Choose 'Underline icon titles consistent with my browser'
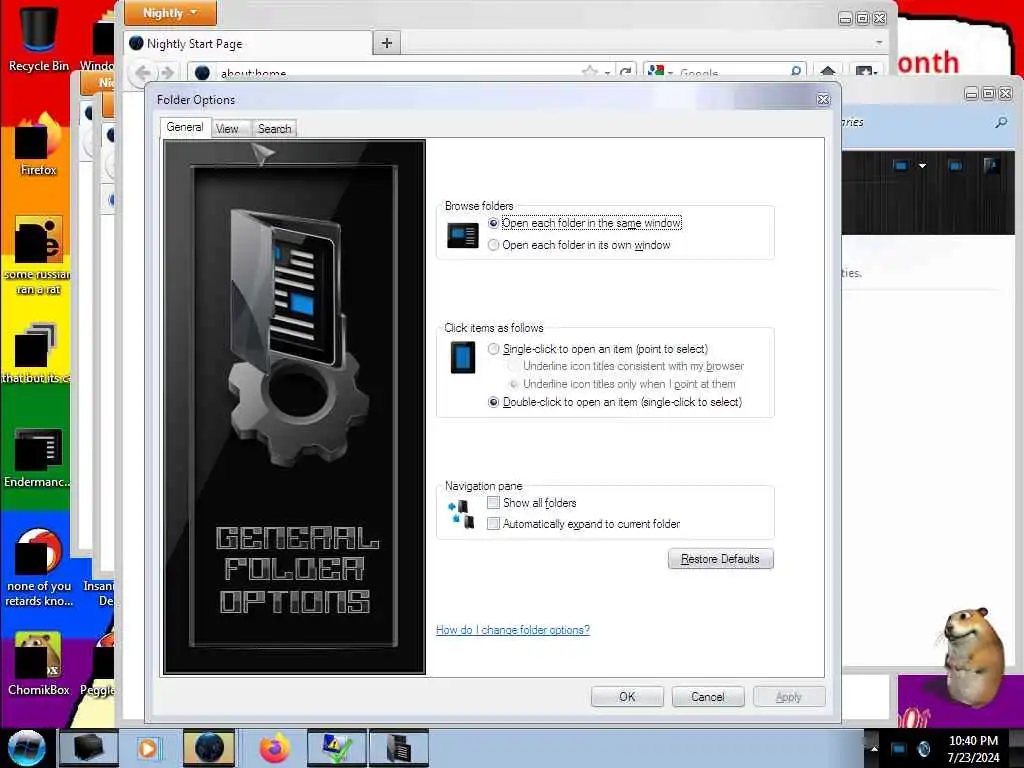The width and height of the screenshot is (1024, 768). pyautogui.click(x=626, y=366)
